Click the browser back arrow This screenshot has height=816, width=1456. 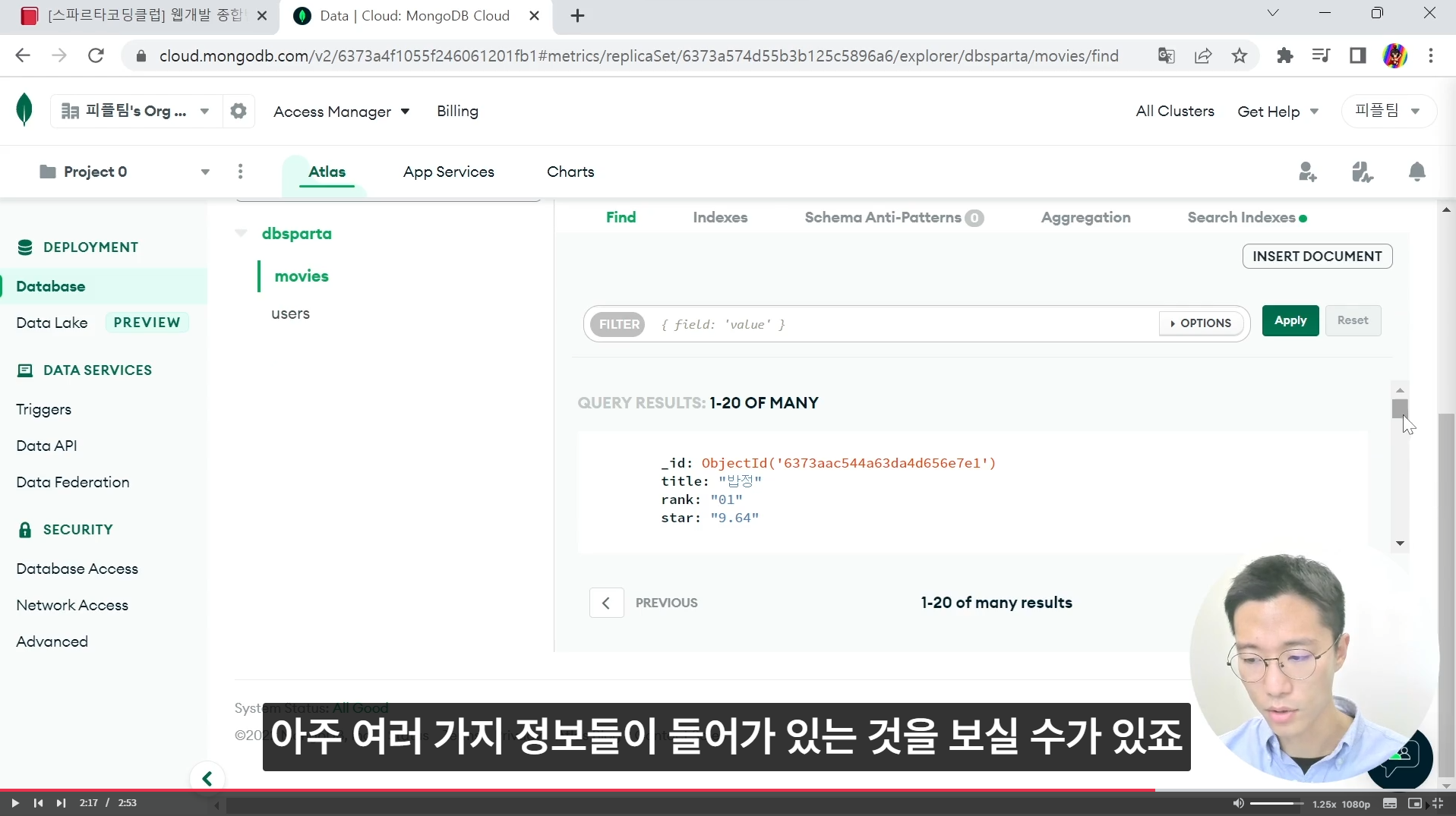click(23, 55)
